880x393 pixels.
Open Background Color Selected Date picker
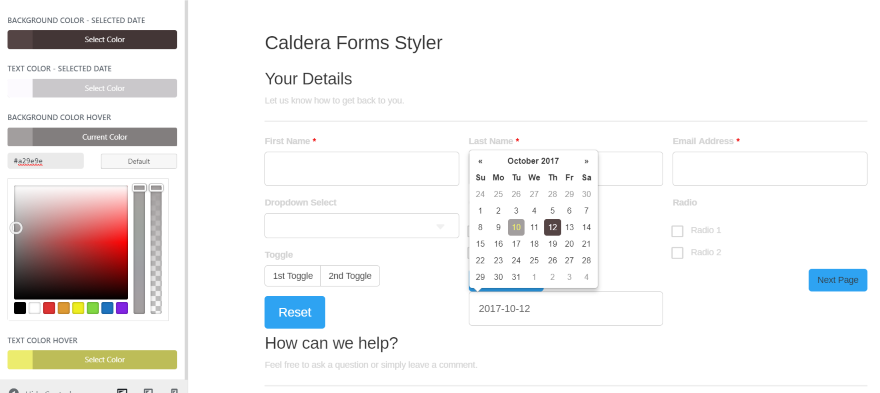[x=92, y=39]
